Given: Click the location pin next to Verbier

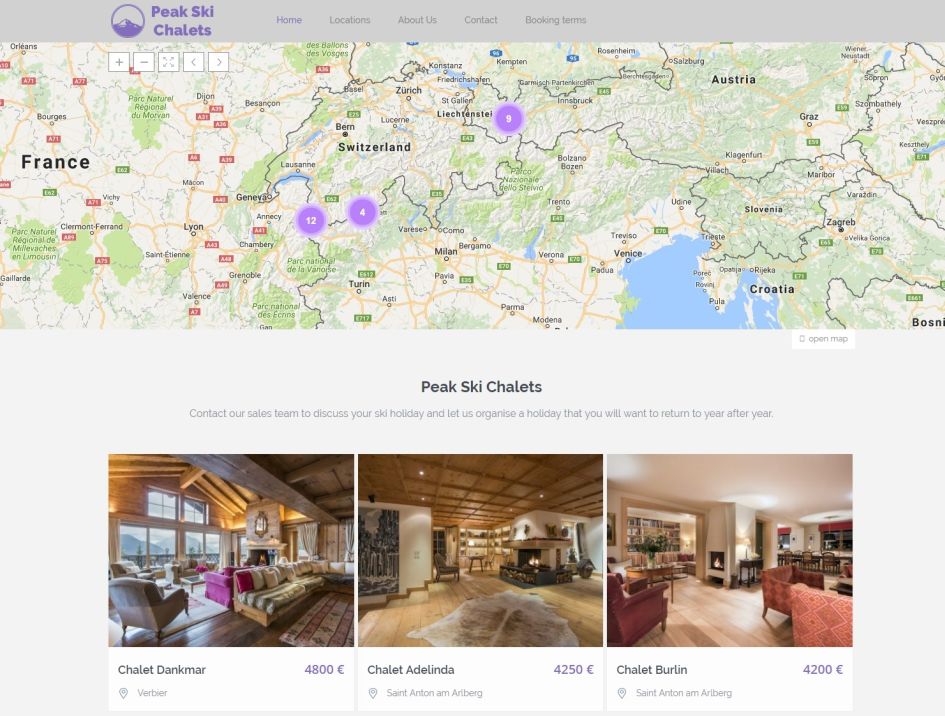Looking at the screenshot, I should click(124, 693).
